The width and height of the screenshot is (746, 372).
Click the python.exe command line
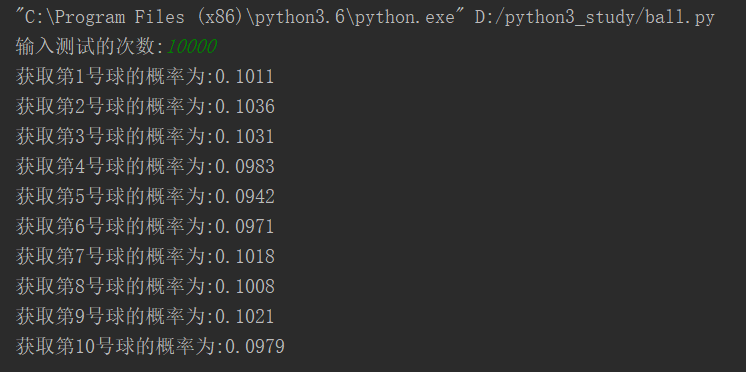(x=365, y=18)
